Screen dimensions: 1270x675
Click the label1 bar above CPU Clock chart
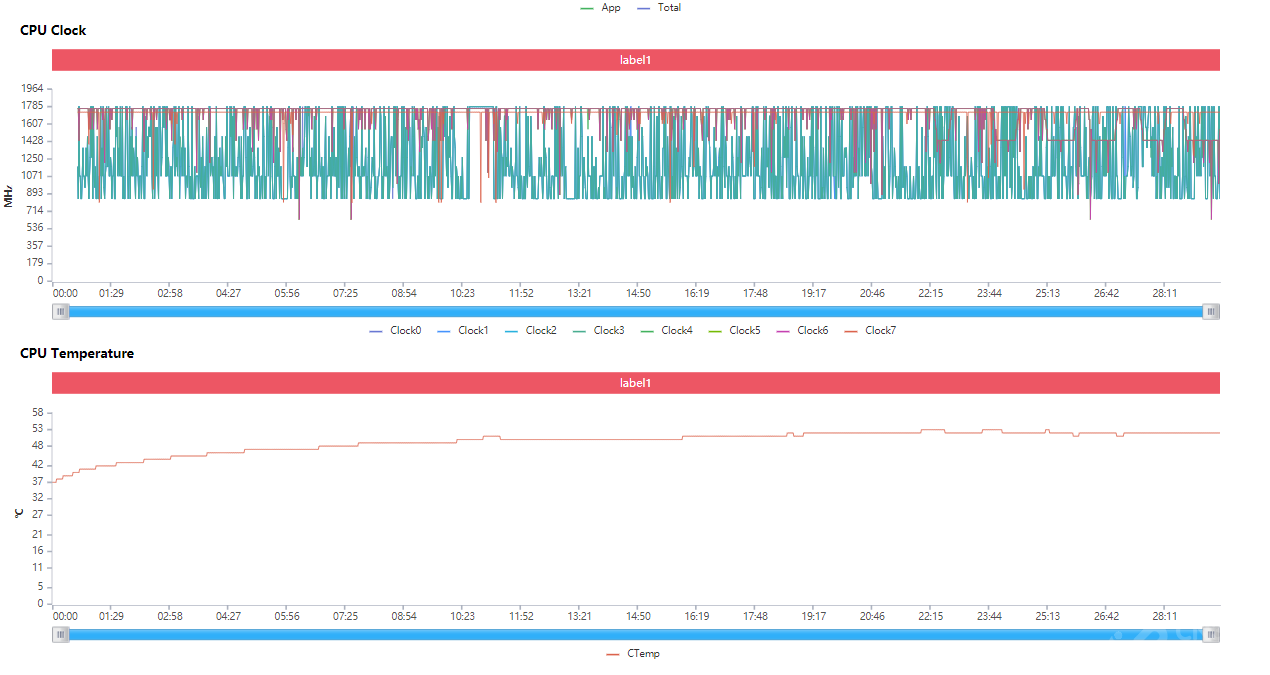[635, 60]
